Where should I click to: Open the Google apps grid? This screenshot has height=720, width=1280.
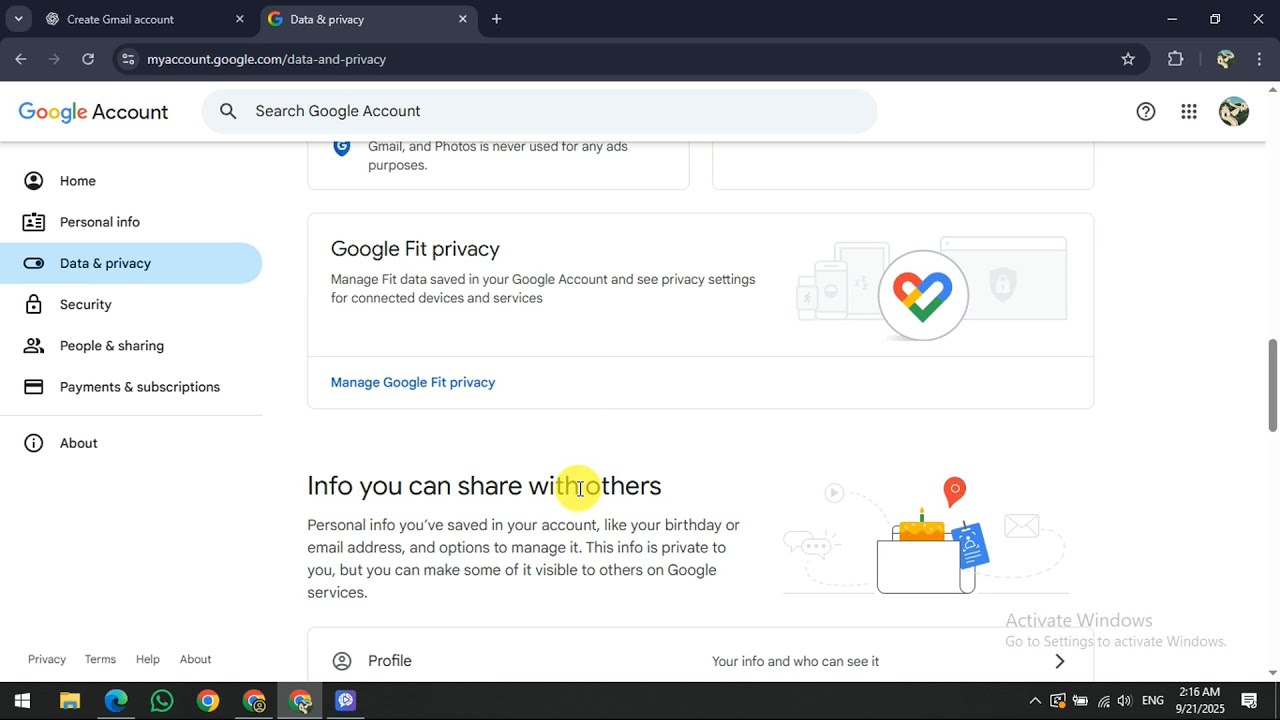click(1189, 112)
